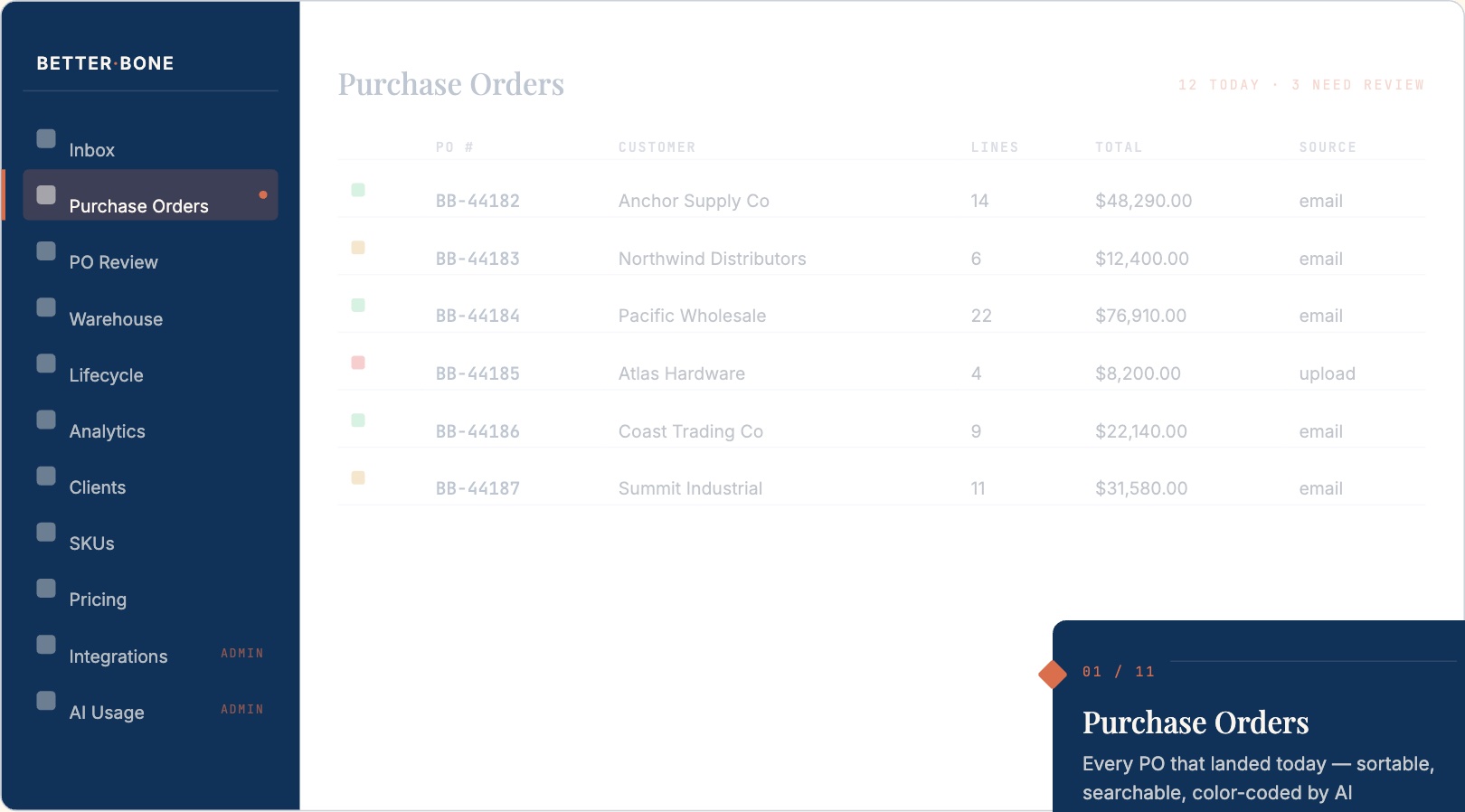The image size is (1465, 812).
Task: Select the Lifecycle icon
Action: click(45, 364)
